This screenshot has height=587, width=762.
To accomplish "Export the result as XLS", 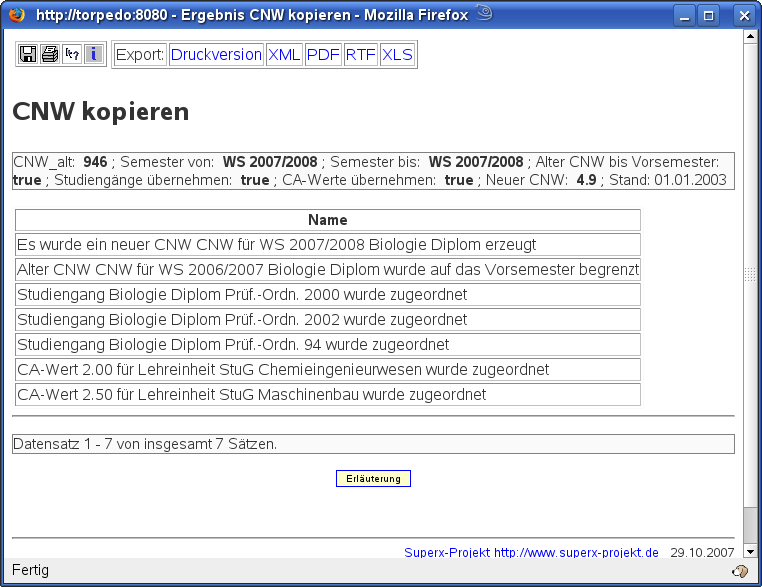I will (x=397, y=54).
